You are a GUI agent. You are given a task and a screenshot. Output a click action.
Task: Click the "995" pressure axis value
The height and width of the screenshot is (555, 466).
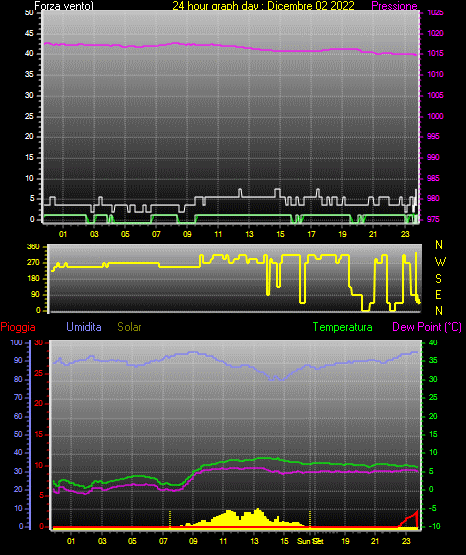pos(433,136)
